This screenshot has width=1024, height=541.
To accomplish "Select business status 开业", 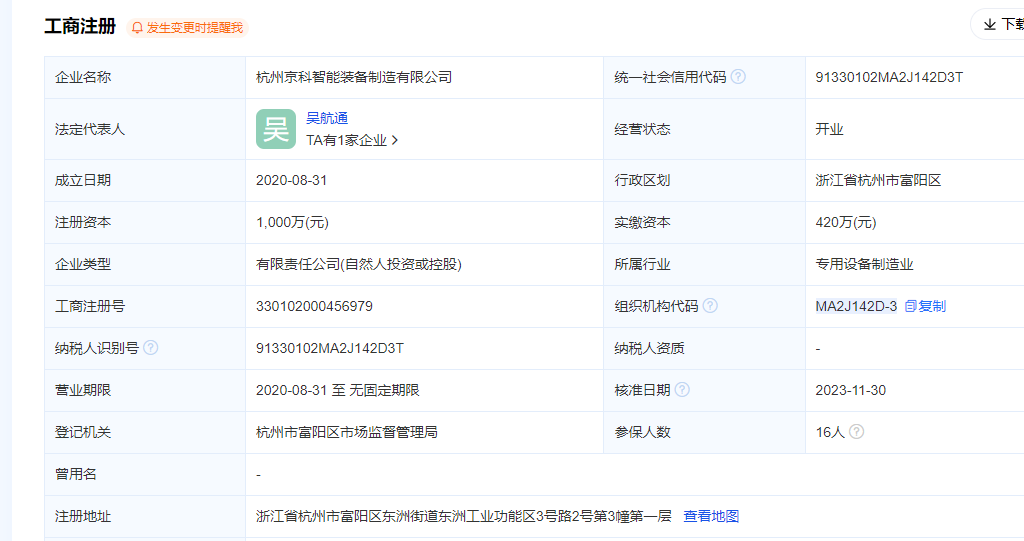I will coord(829,129).
